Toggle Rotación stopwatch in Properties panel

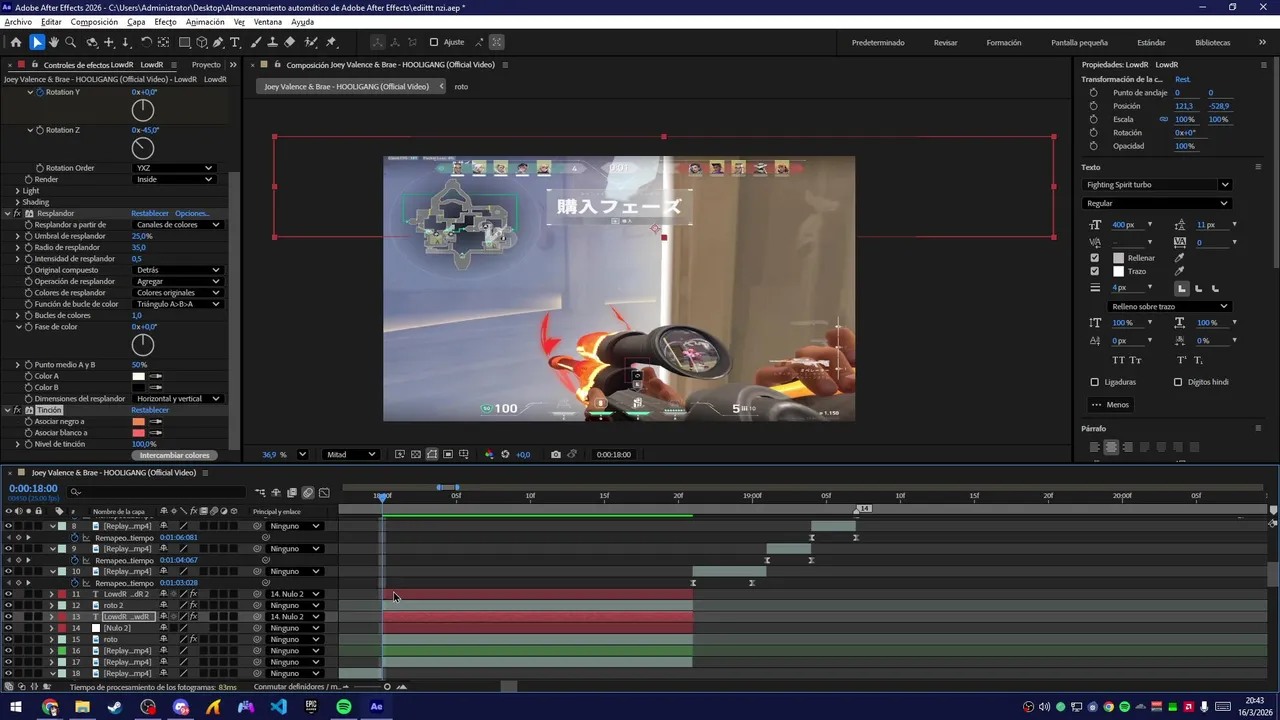1093,132
